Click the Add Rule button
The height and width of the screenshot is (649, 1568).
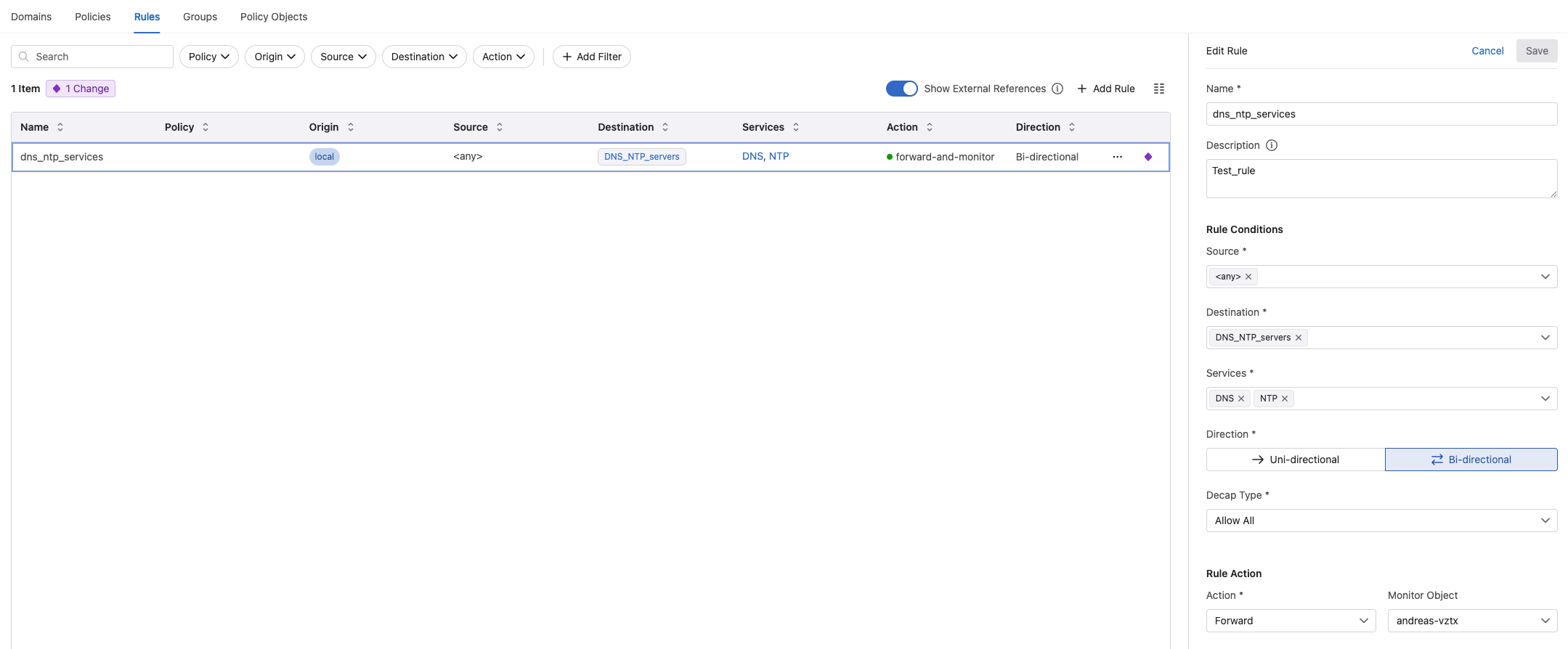[1105, 89]
